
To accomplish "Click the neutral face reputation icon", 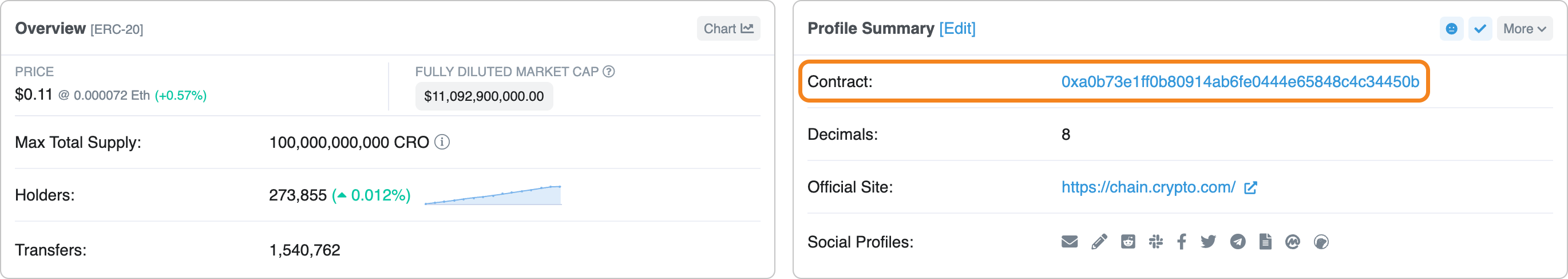I will coord(1451,29).
